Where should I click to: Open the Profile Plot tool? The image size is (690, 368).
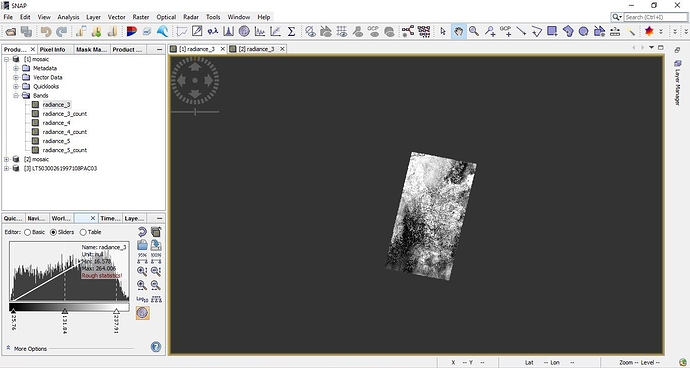260,31
